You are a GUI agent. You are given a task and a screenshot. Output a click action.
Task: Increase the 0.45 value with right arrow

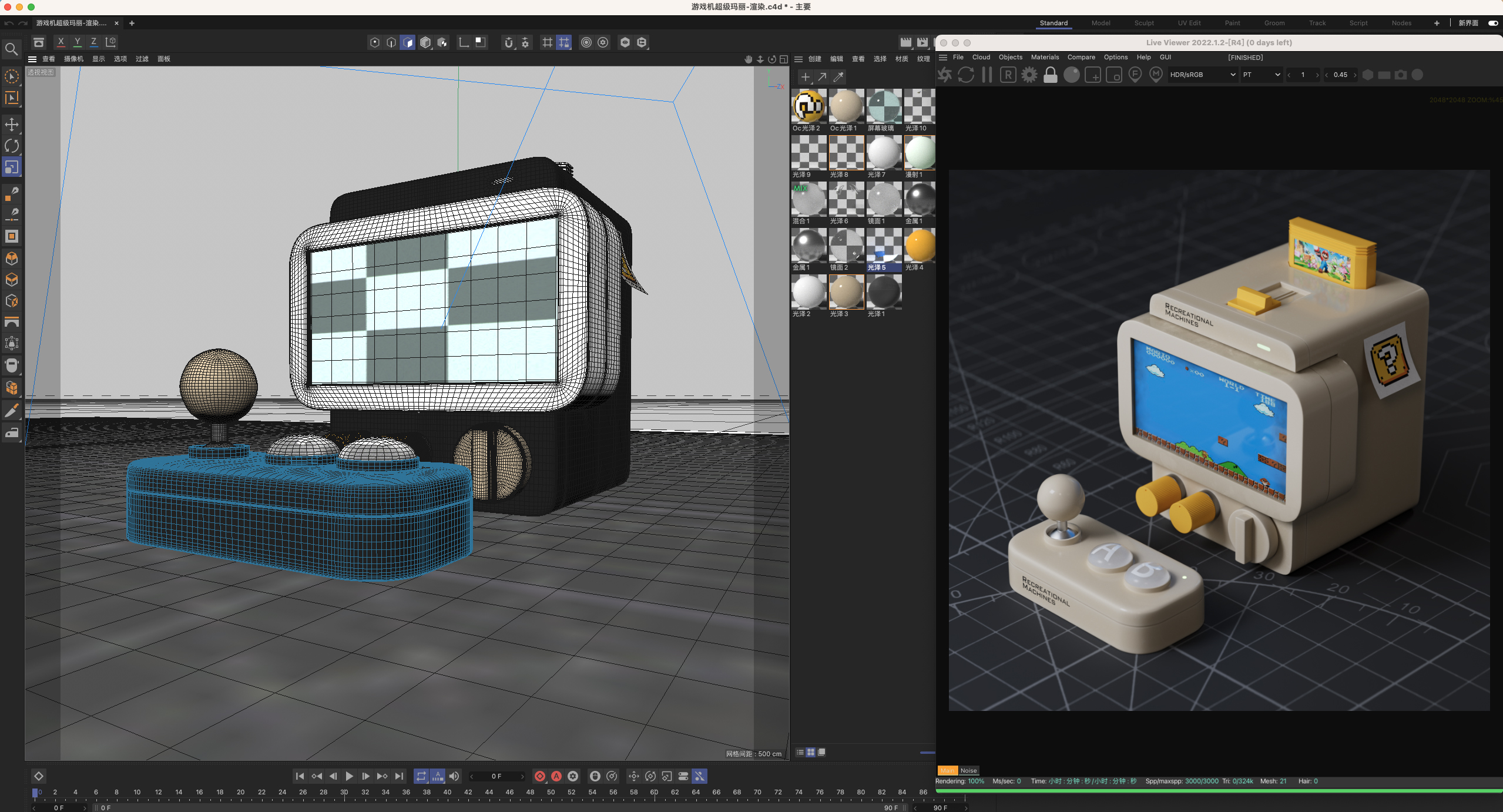click(1355, 75)
